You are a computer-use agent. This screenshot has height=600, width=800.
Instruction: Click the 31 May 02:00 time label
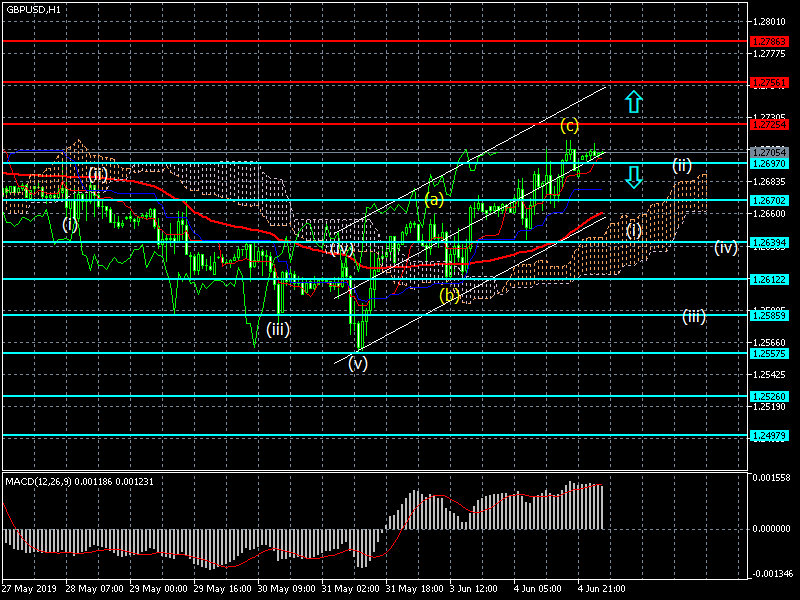point(351,589)
